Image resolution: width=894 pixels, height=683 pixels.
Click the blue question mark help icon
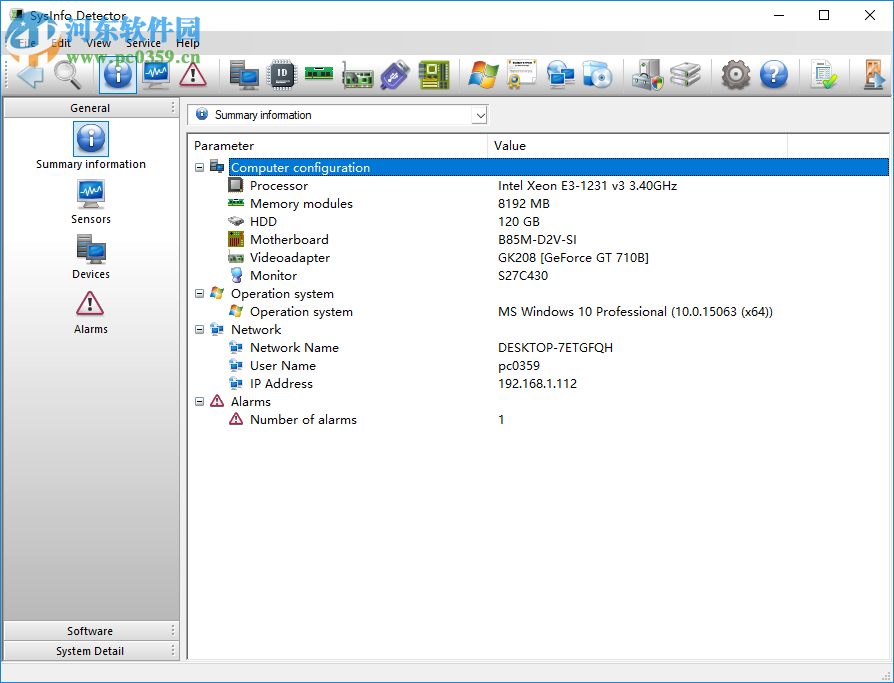tap(773, 74)
